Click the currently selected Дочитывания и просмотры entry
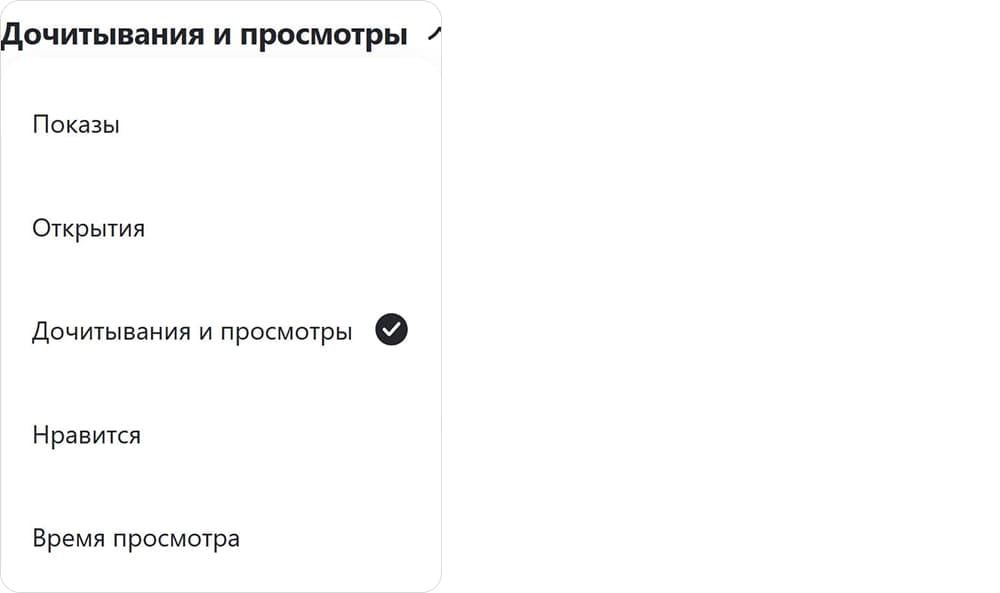This screenshot has width=1000, height=593. coord(192,330)
